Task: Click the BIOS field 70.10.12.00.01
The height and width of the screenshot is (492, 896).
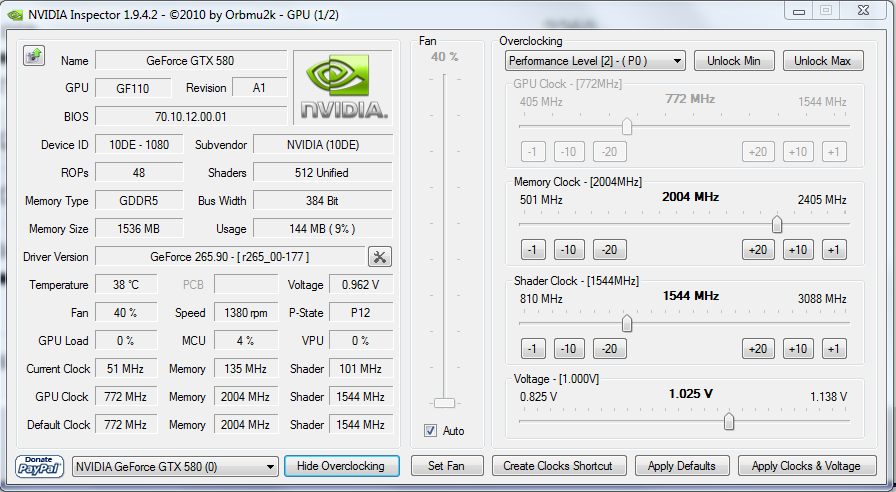Action: [x=191, y=117]
